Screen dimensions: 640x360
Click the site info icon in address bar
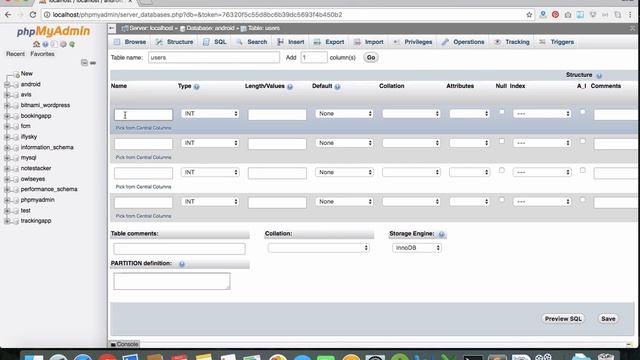tap(47, 15)
